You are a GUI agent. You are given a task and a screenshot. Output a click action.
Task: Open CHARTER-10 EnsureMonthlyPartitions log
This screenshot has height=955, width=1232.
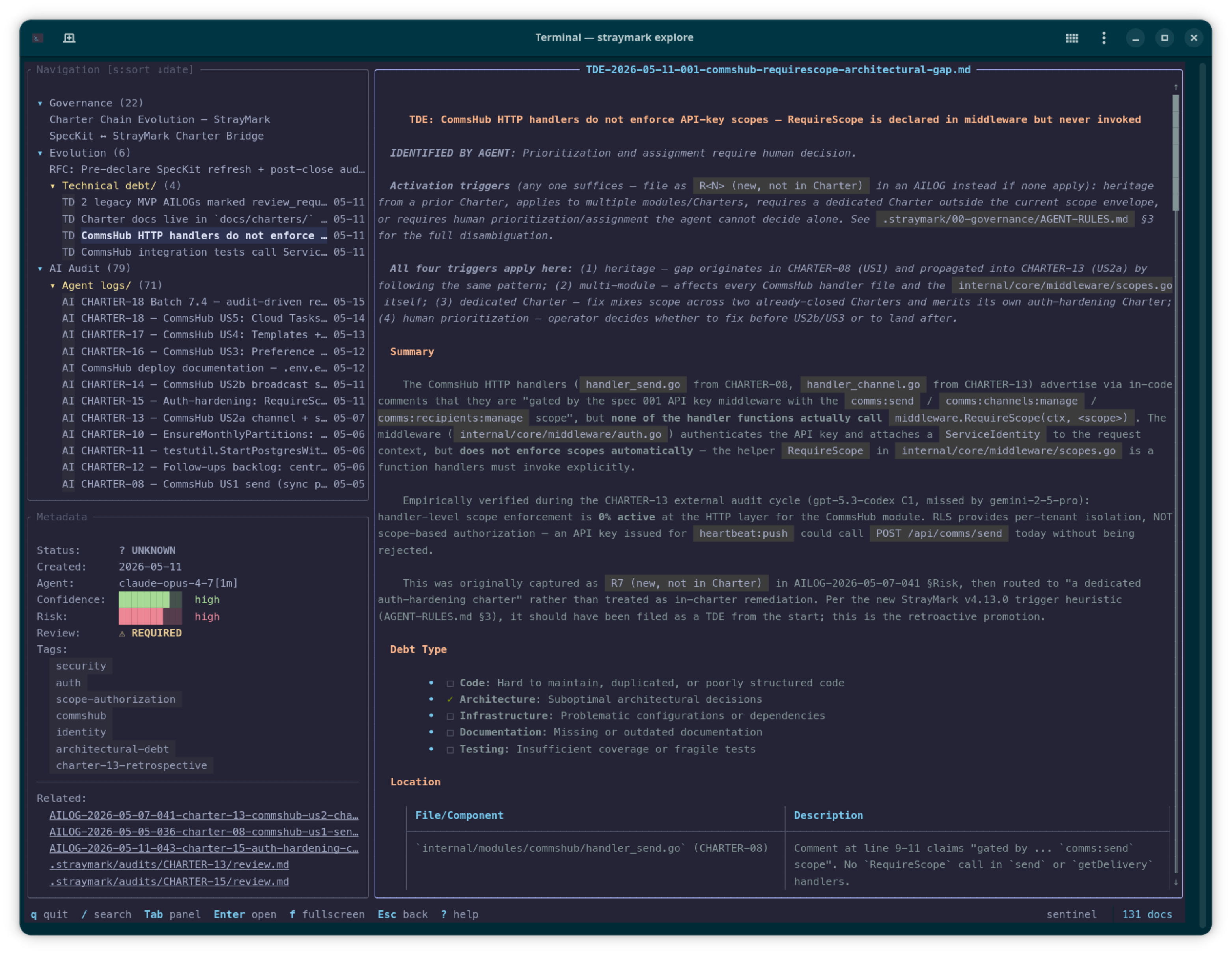213,435
